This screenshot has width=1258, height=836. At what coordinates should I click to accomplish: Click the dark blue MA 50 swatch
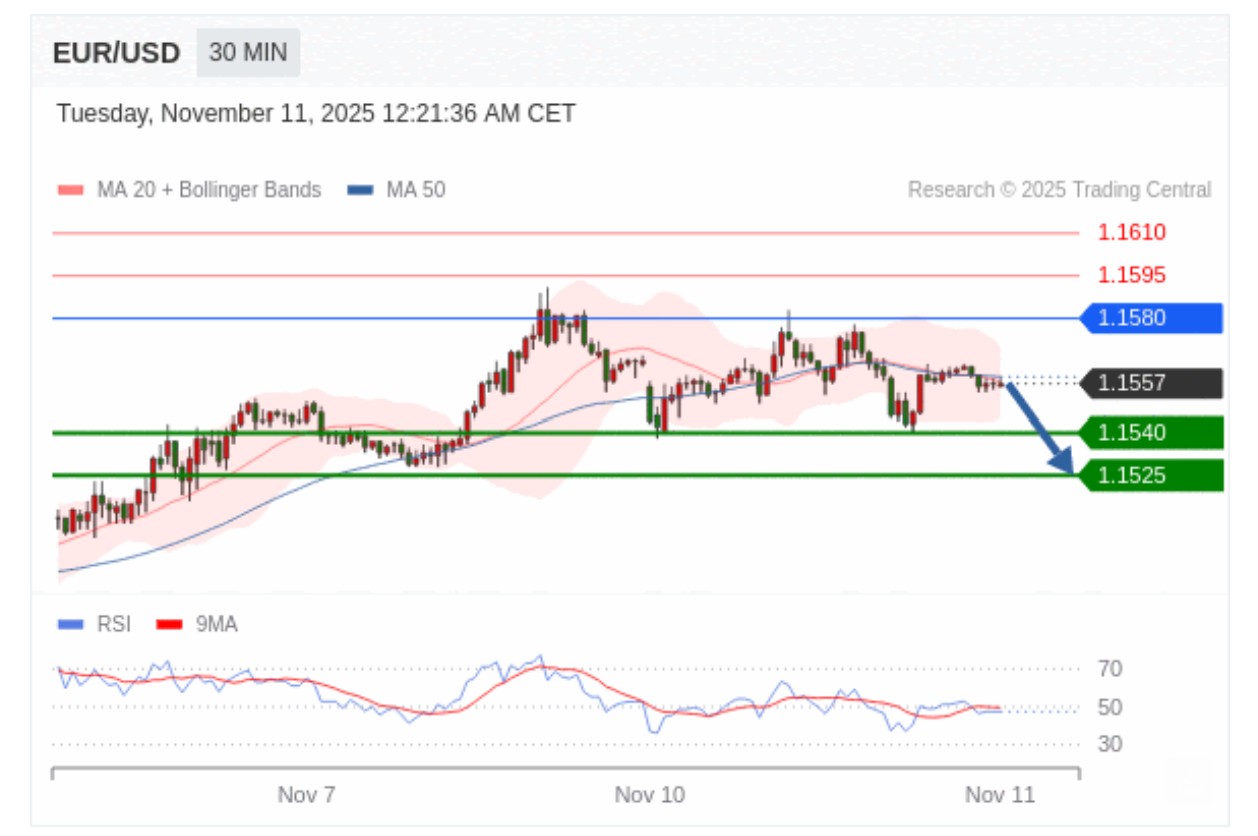(360, 190)
